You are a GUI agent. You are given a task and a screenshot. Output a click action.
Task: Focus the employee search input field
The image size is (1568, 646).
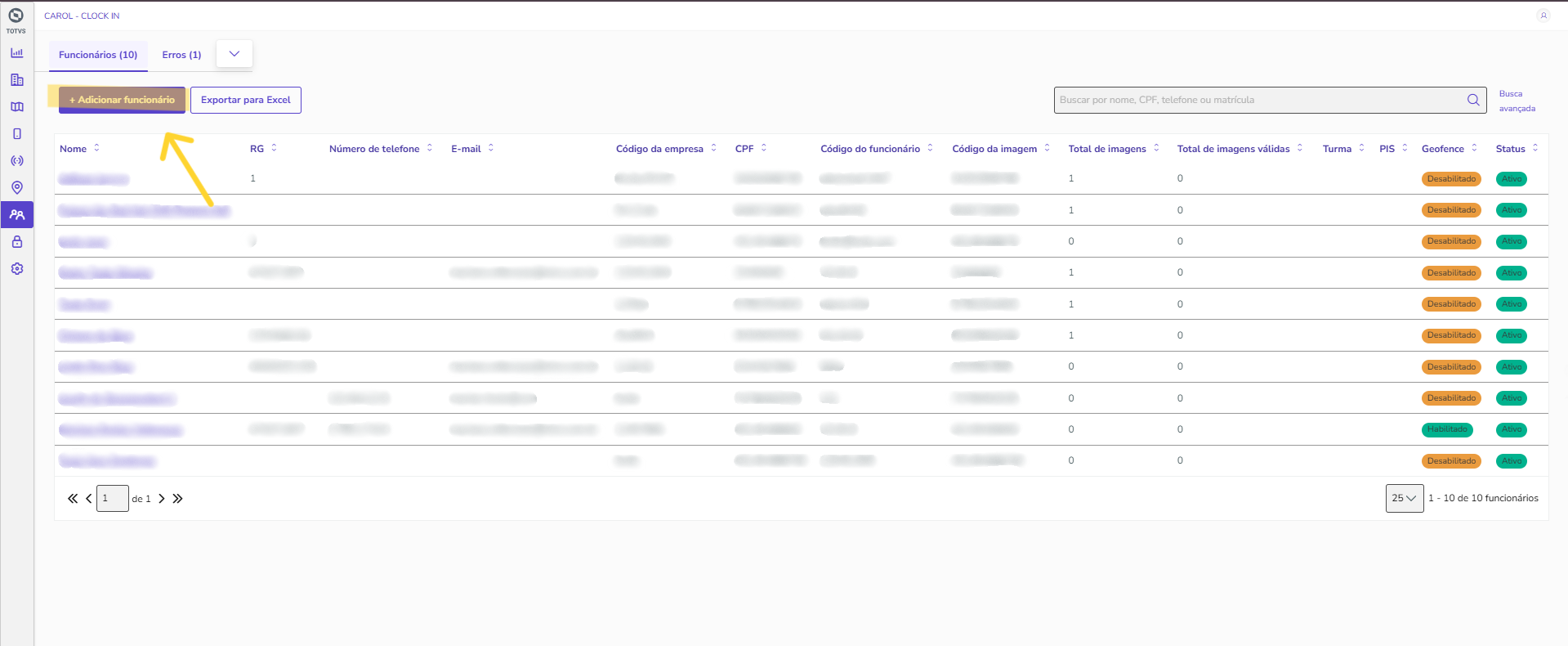1258,100
